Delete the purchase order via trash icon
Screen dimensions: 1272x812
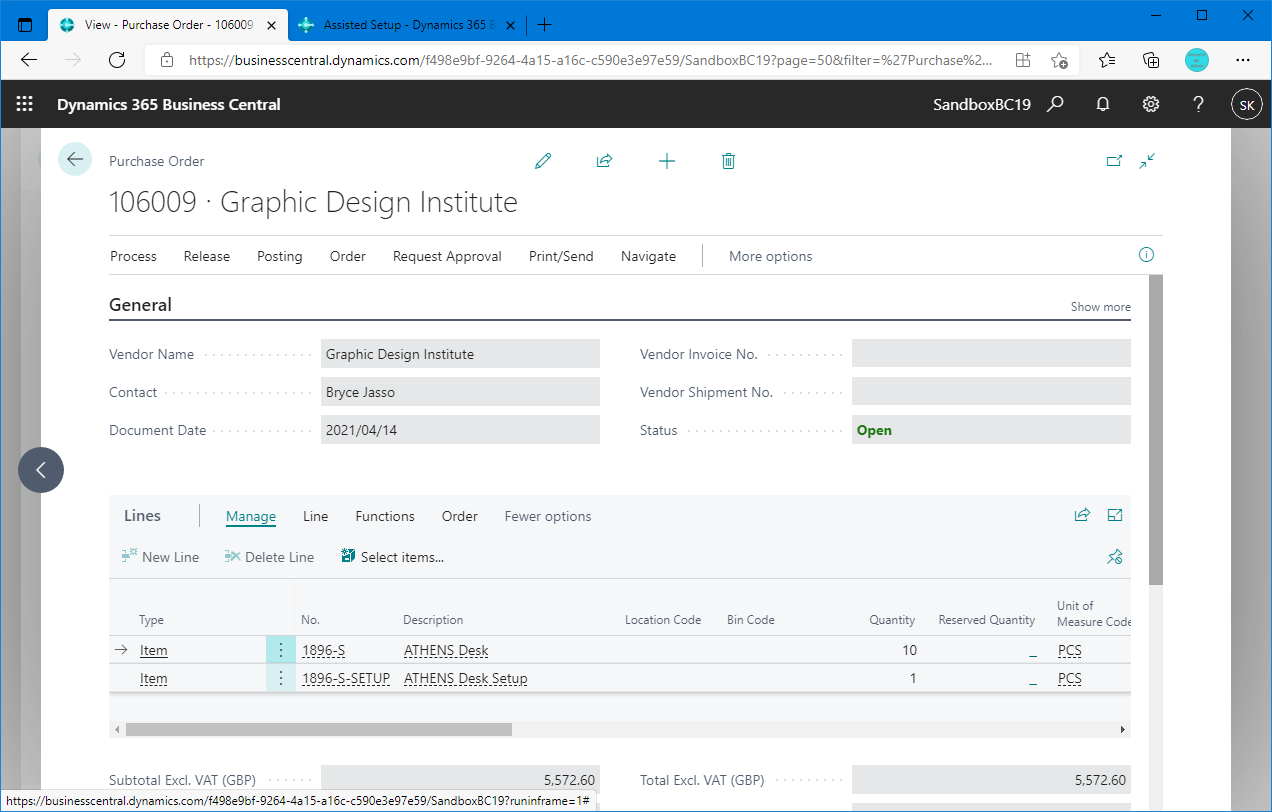pyautogui.click(x=728, y=160)
